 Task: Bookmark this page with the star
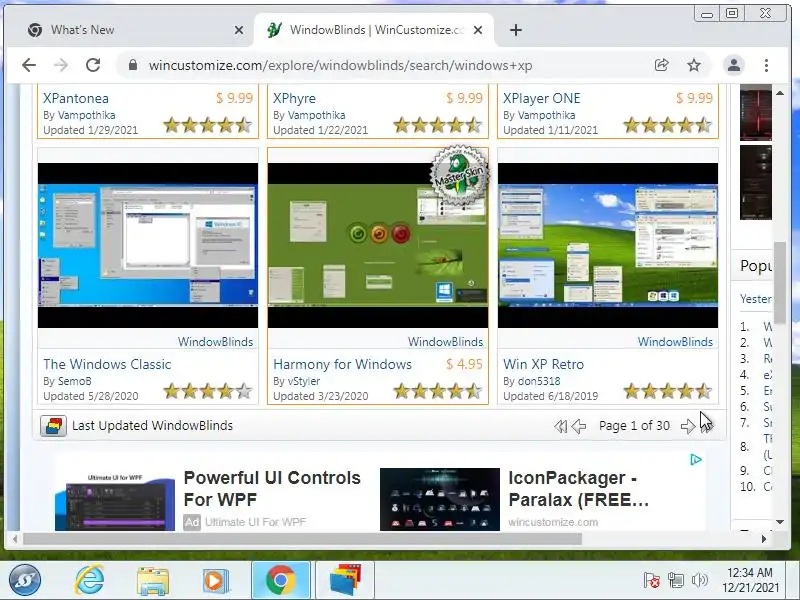(693, 65)
